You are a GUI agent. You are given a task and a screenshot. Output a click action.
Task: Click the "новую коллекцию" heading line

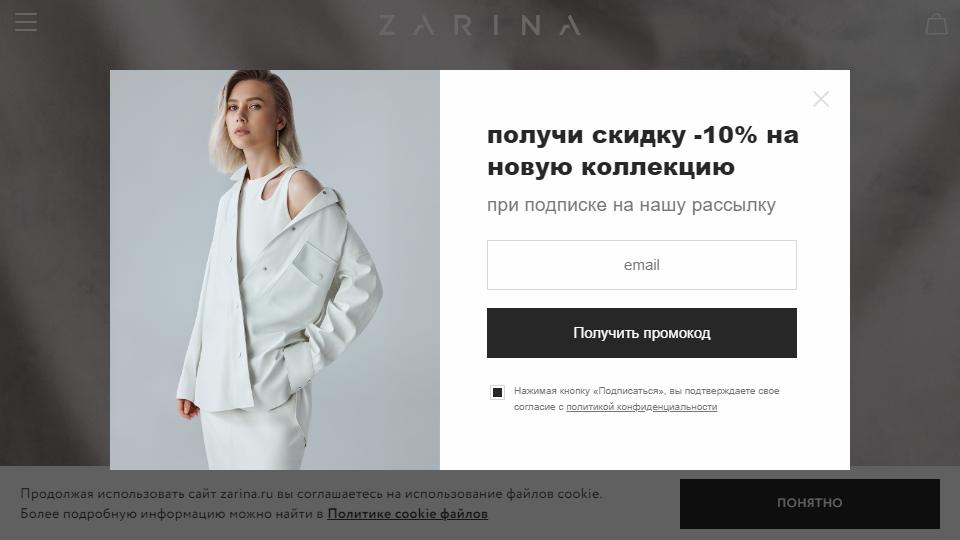(611, 167)
